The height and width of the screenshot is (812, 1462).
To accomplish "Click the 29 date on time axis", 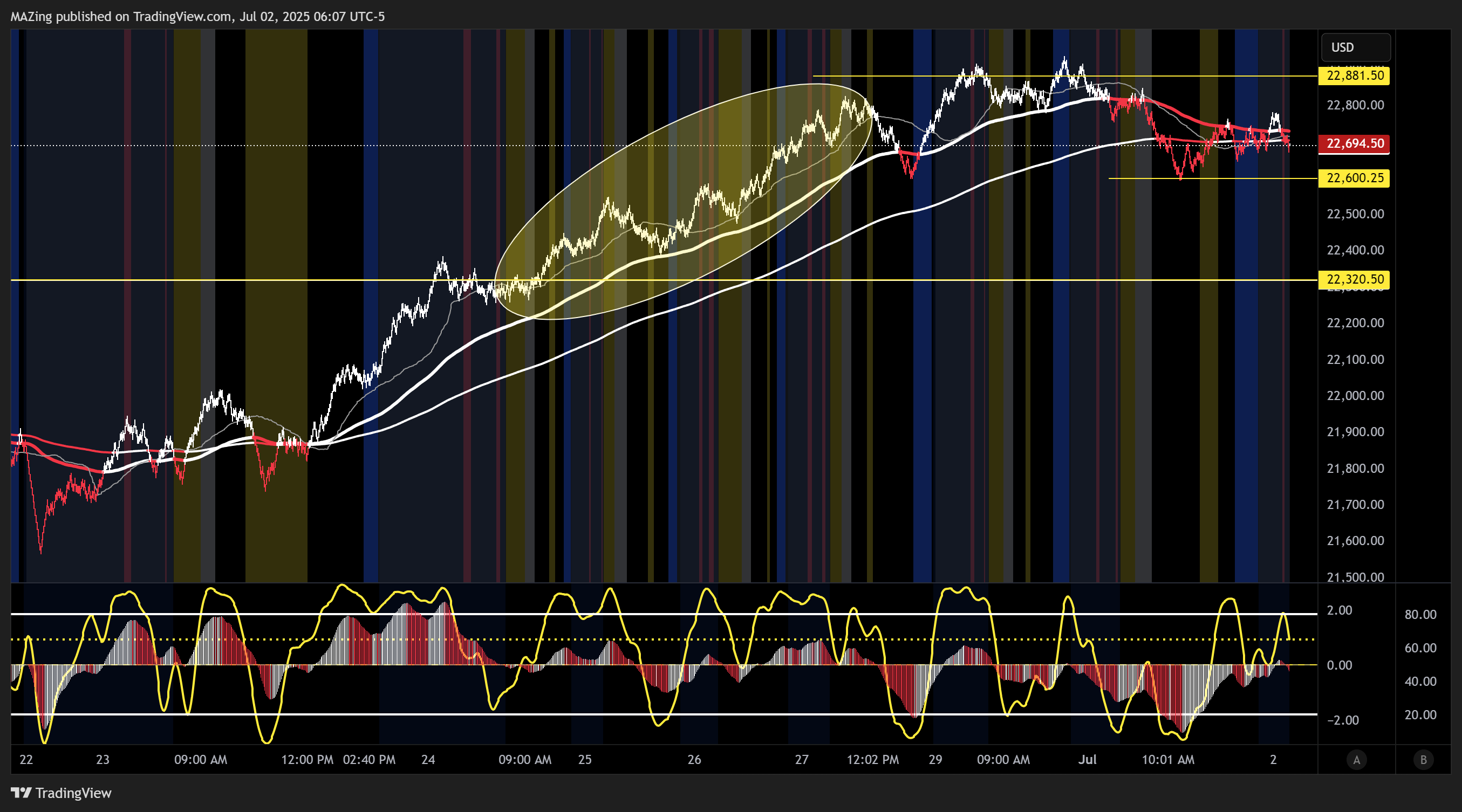I will pos(935,760).
